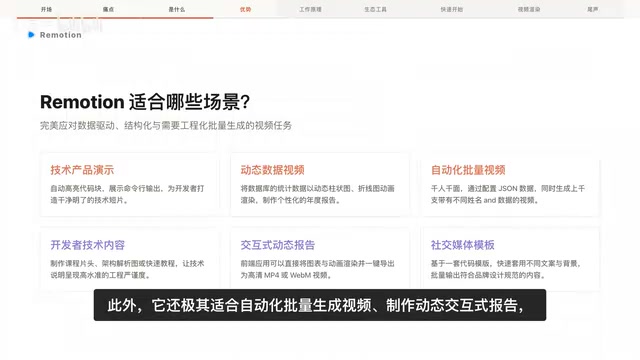Click the heading "Remotion 适合哪些场景?"
Screen dimensions: 640x360
145,102
